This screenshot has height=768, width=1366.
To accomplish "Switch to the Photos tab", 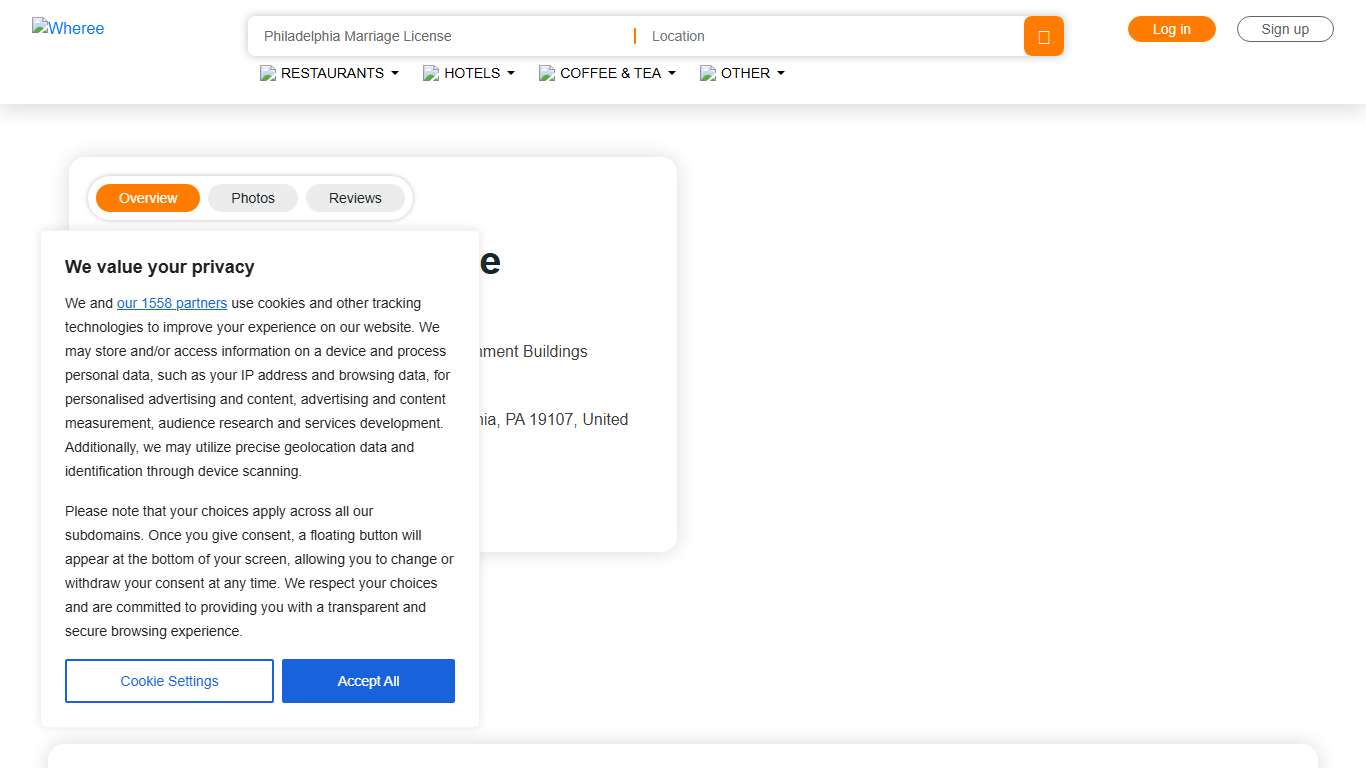I will click(x=253, y=198).
